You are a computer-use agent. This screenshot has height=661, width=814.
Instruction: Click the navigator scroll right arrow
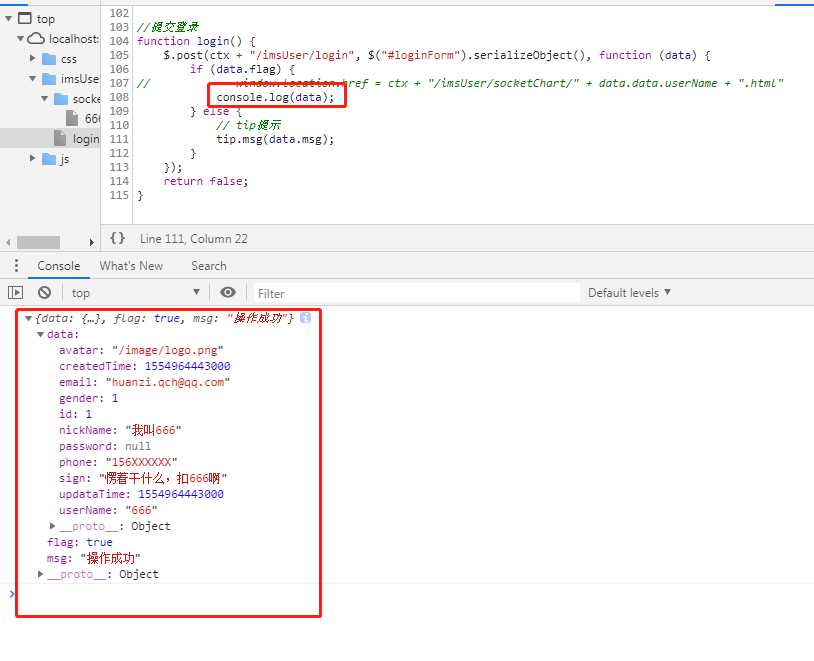coord(91,242)
